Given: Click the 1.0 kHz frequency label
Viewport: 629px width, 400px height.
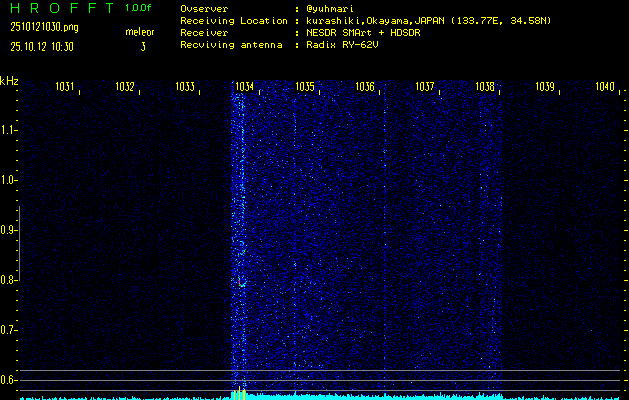Looking at the screenshot, I should pos(7,180).
